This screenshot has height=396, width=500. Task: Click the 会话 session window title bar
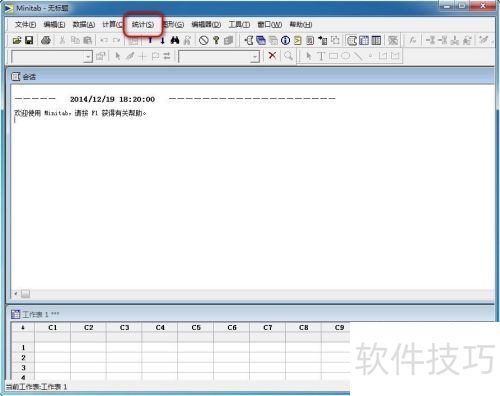pos(250,76)
